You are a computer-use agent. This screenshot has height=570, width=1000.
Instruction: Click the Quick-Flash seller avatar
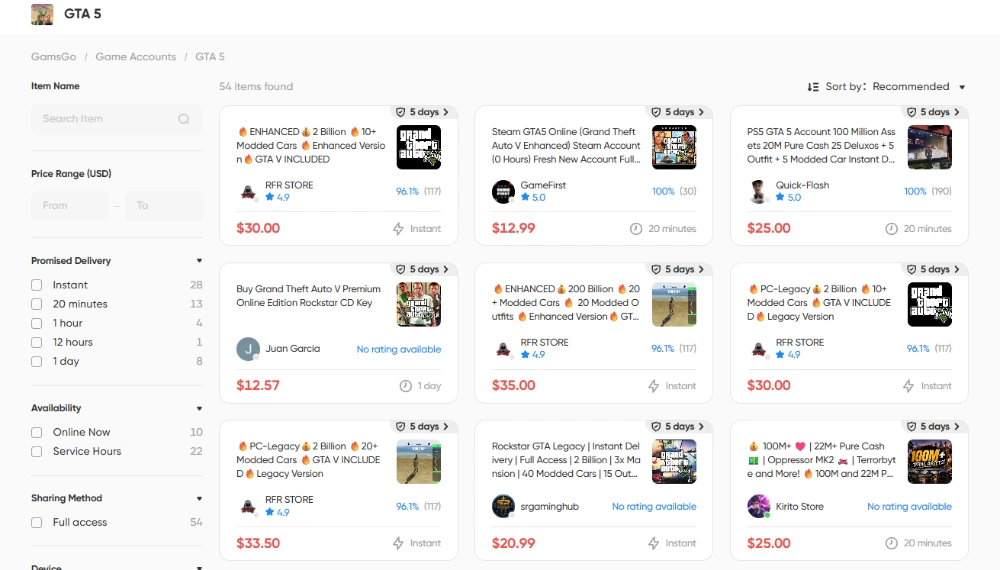[758, 191]
